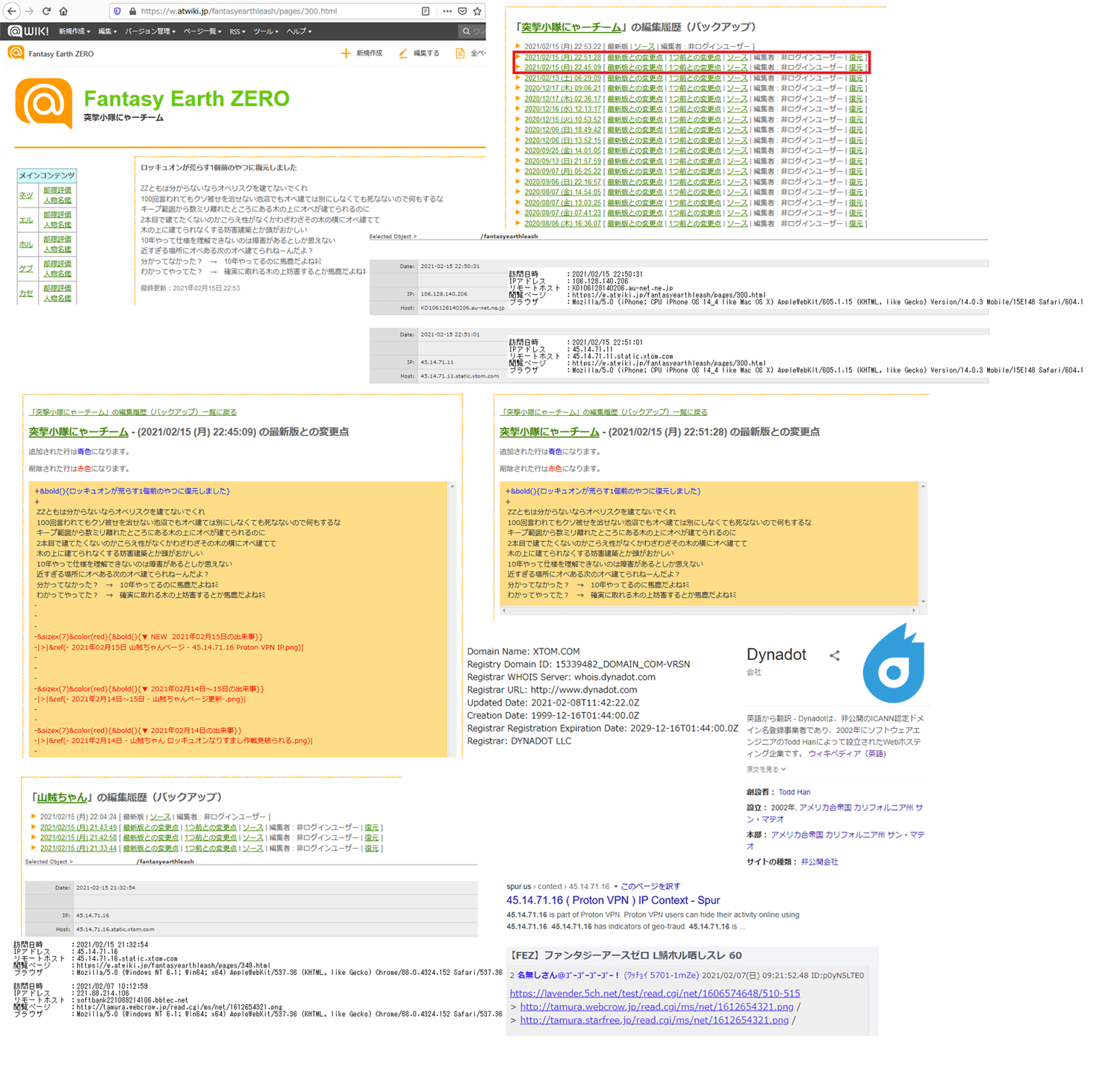Click 最新版との変更点 for 2020/12/17 09:06:21
The height and width of the screenshot is (1066, 1120).
pyautogui.click(x=635, y=89)
